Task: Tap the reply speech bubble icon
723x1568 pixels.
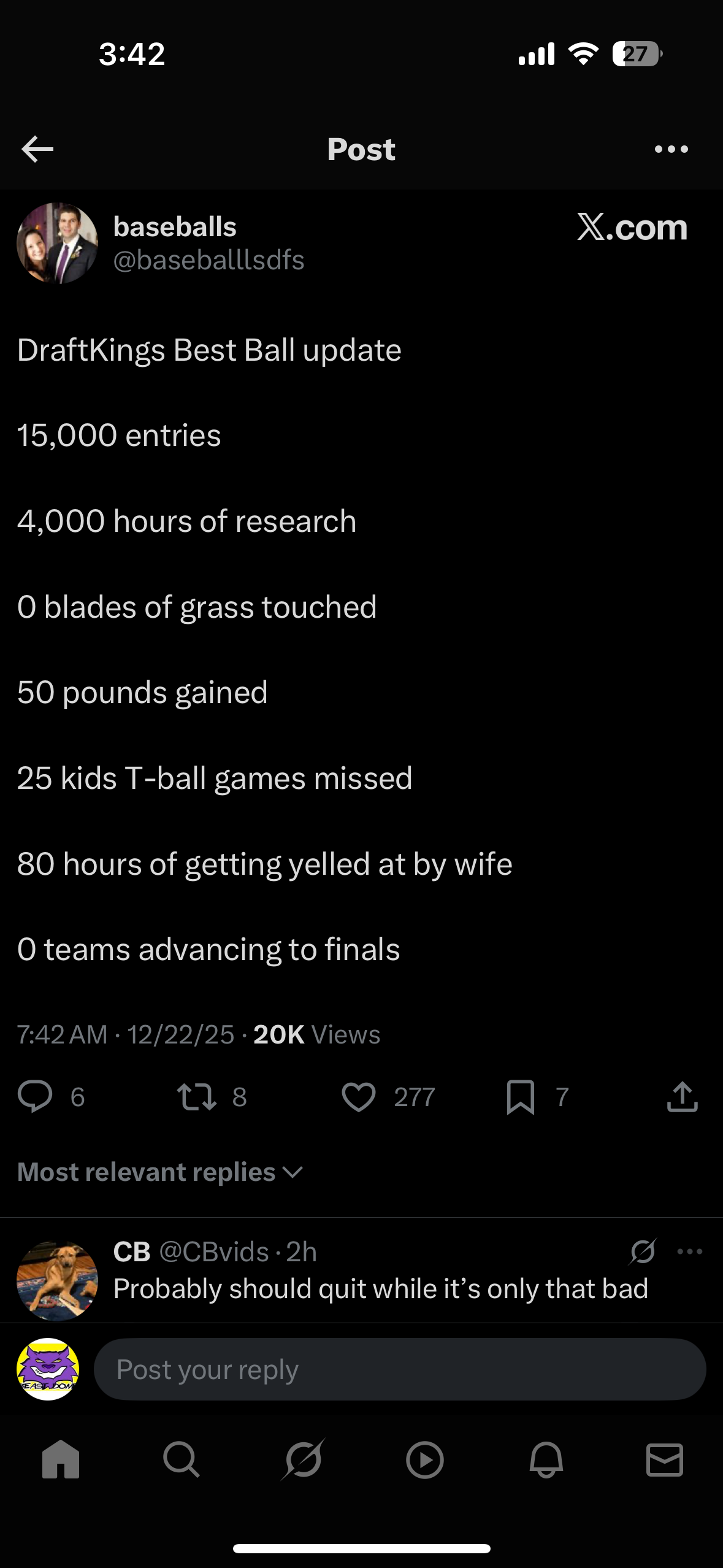Action: [x=35, y=1097]
